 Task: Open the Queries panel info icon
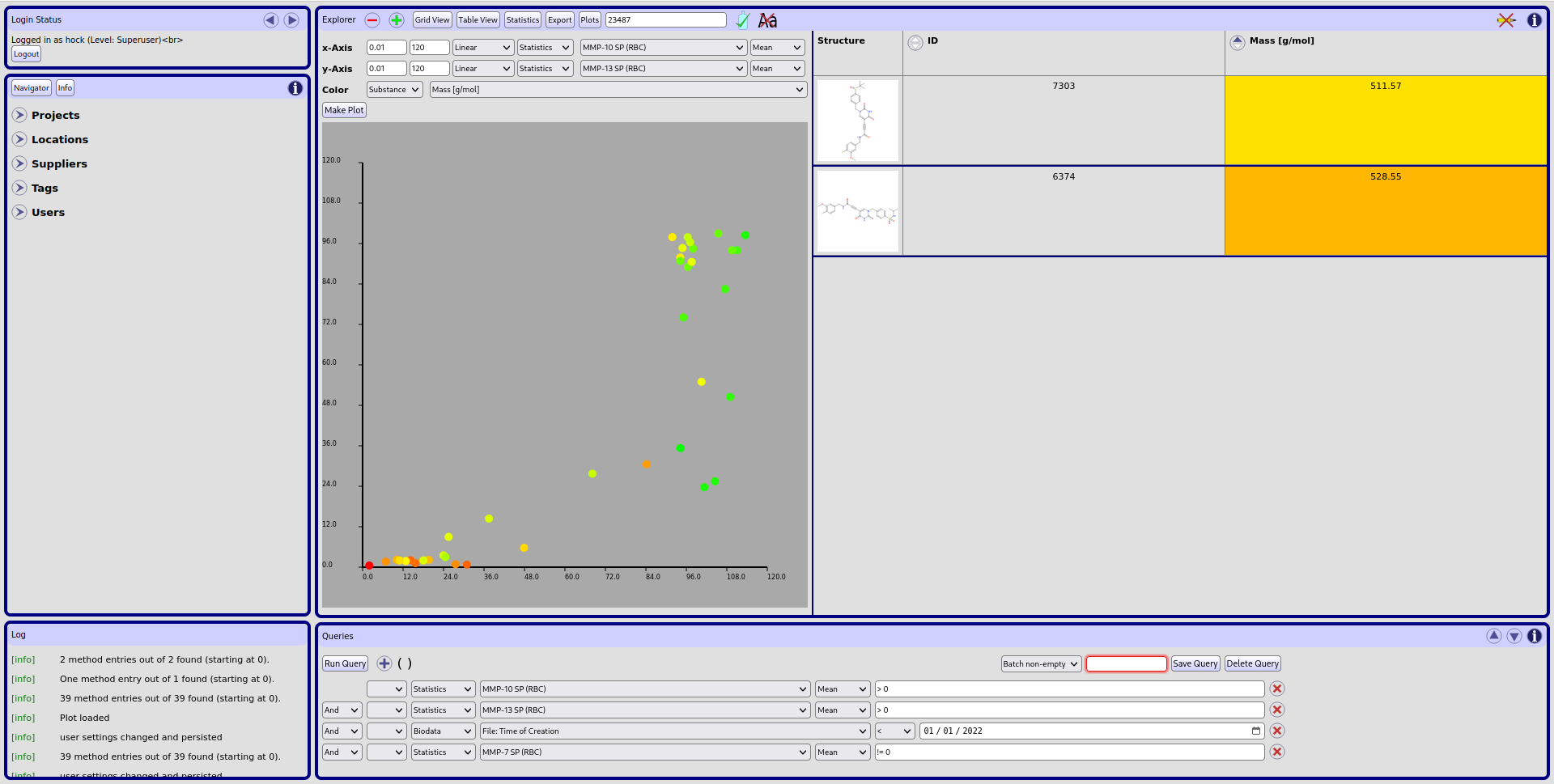(1534, 636)
